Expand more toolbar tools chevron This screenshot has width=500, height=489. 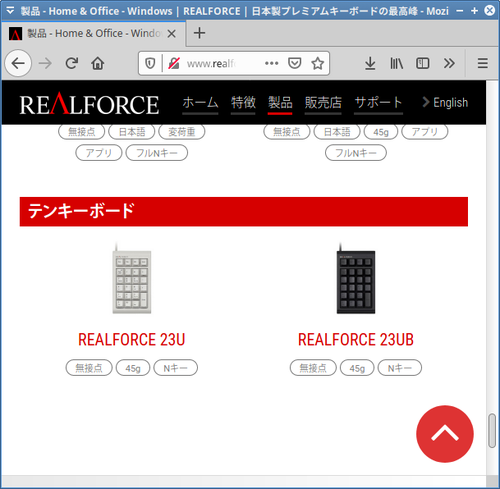[449, 63]
